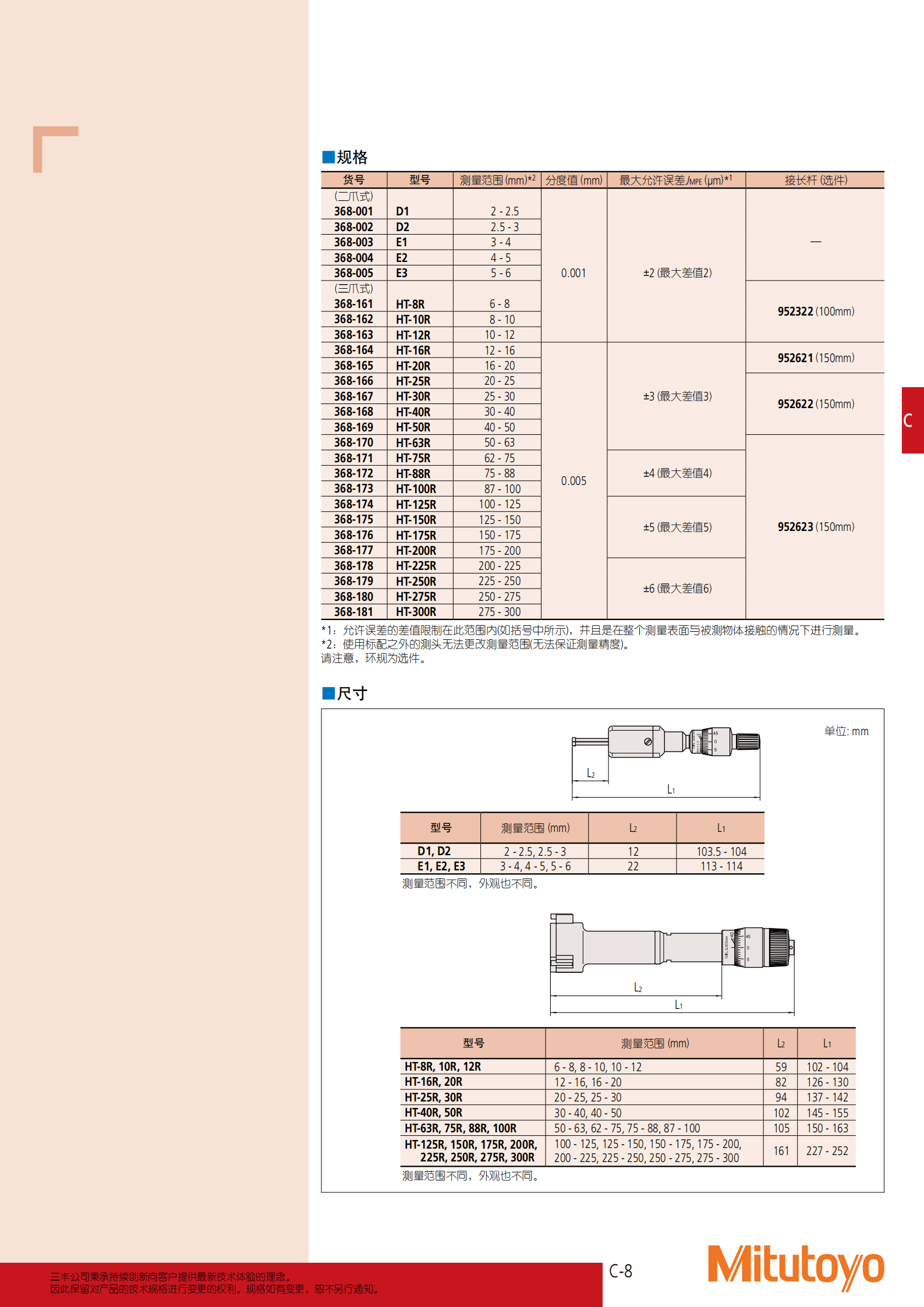Image resolution: width=924 pixels, height=1307 pixels.
Task: Select order number 368-161
Action: tap(353, 304)
